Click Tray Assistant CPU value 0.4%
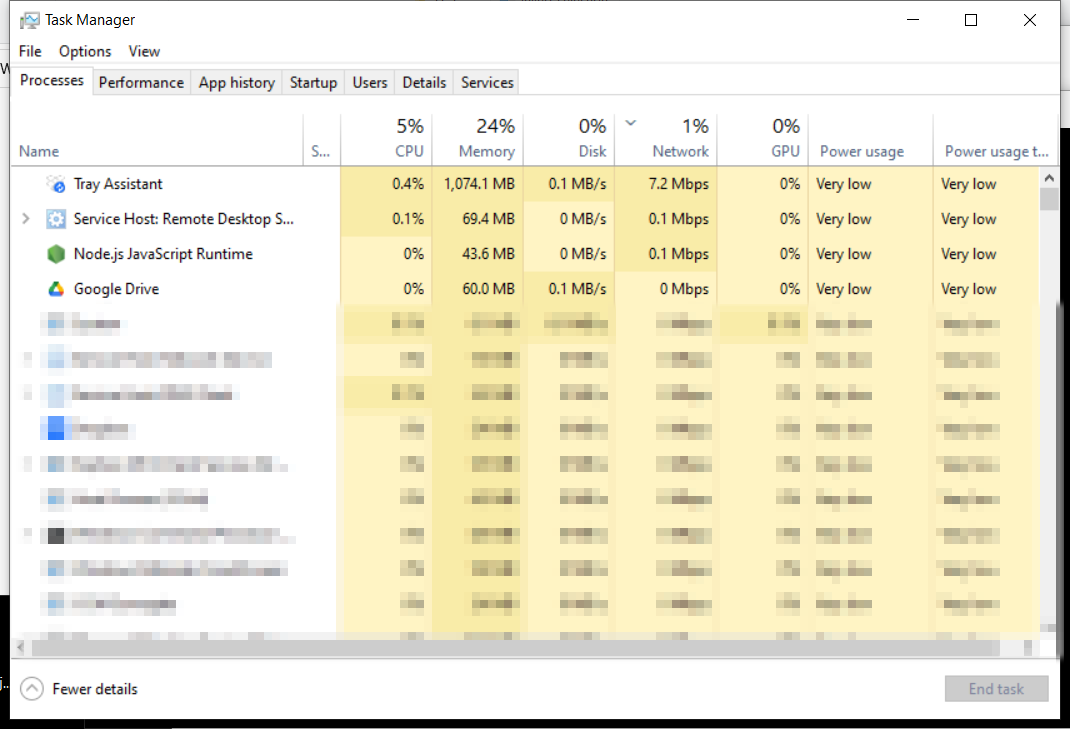The image size is (1070, 729). click(x=408, y=184)
